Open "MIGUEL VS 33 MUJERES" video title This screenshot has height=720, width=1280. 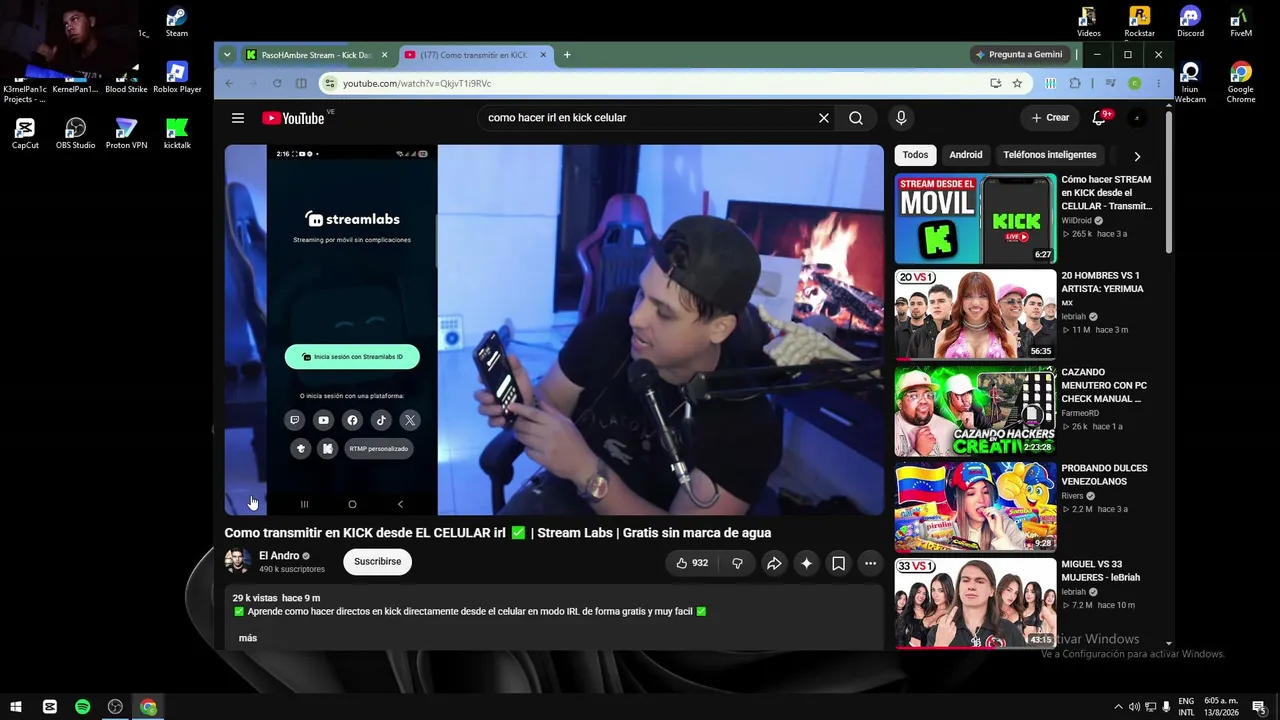coord(1100,571)
